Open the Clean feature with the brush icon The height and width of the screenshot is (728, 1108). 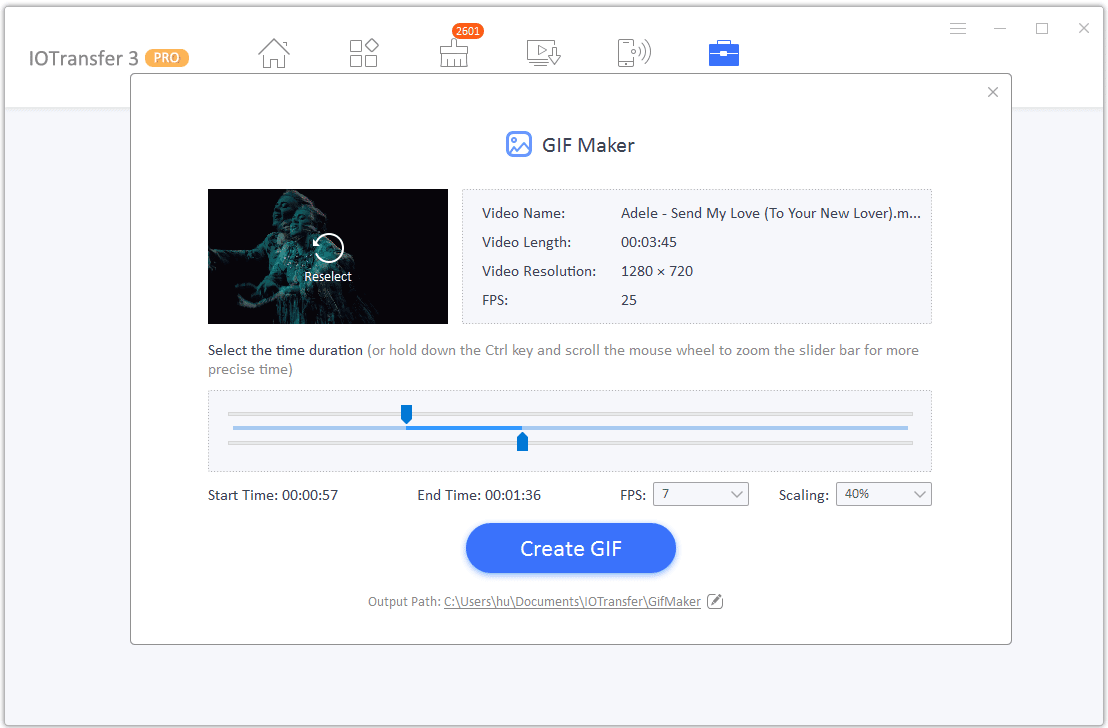pos(454,57)
